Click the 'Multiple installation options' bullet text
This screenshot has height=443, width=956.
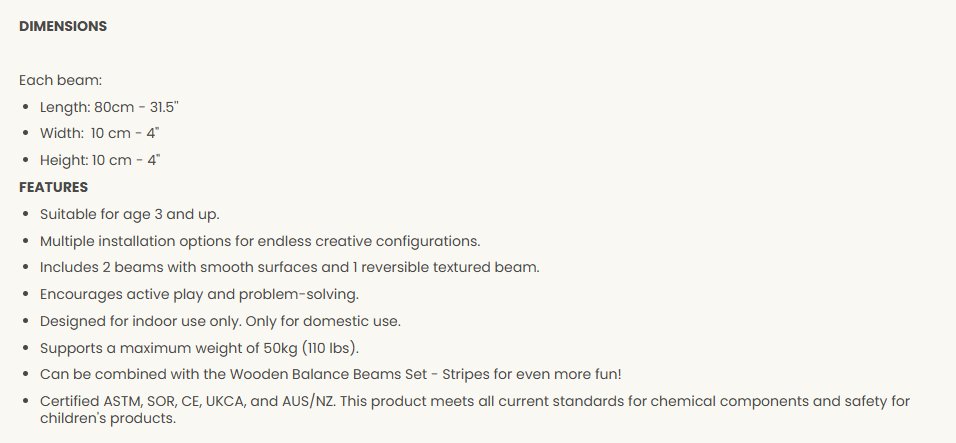(260, 241)
